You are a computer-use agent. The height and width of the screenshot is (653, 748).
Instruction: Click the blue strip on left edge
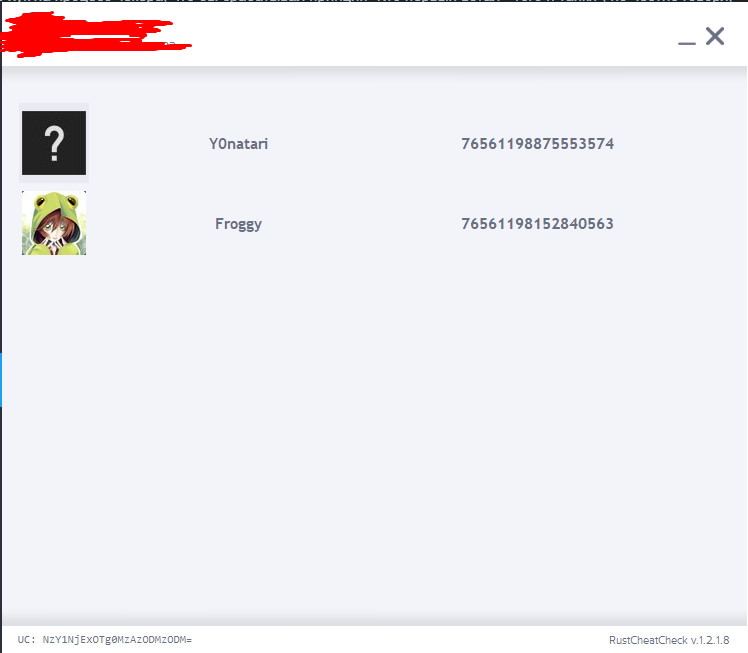[x=1, y=380]
